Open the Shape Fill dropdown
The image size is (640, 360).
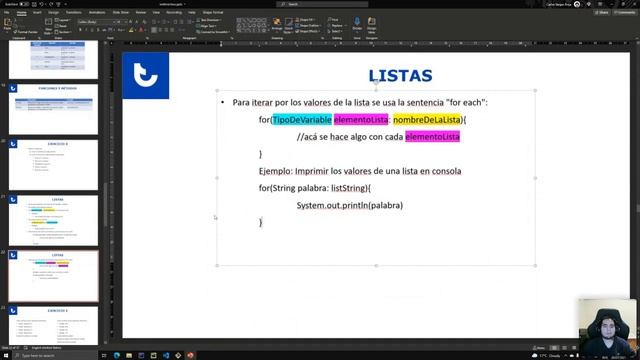(305, 20)
